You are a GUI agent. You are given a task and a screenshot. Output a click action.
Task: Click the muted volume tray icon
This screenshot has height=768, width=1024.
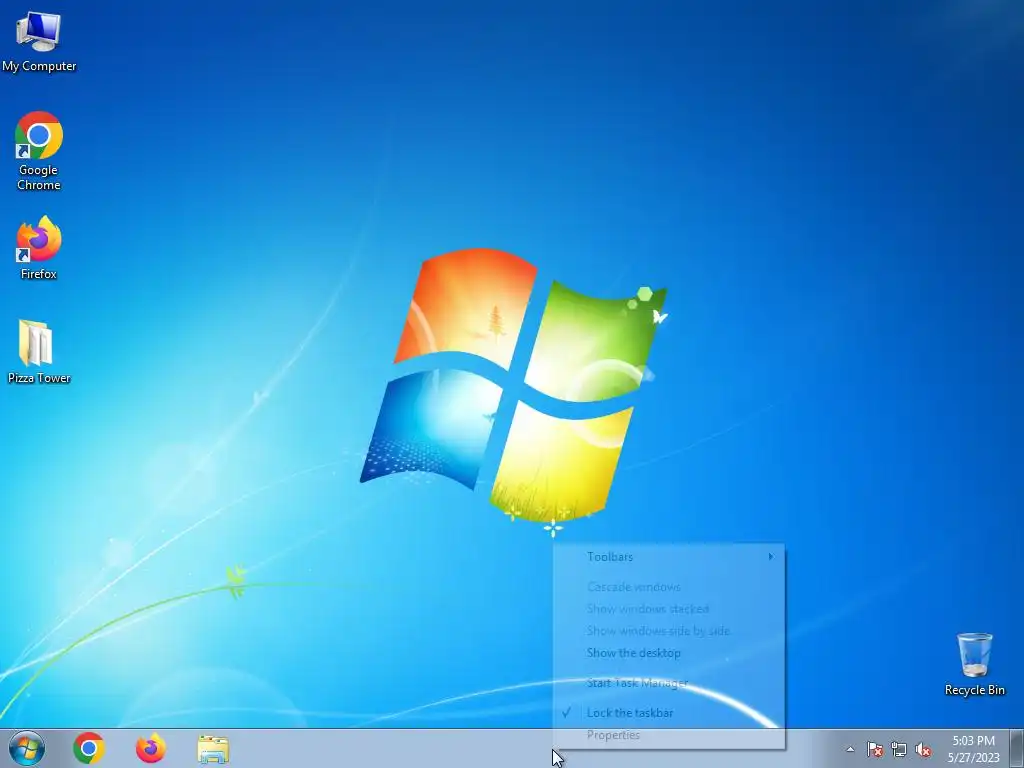tap(923, 749)
